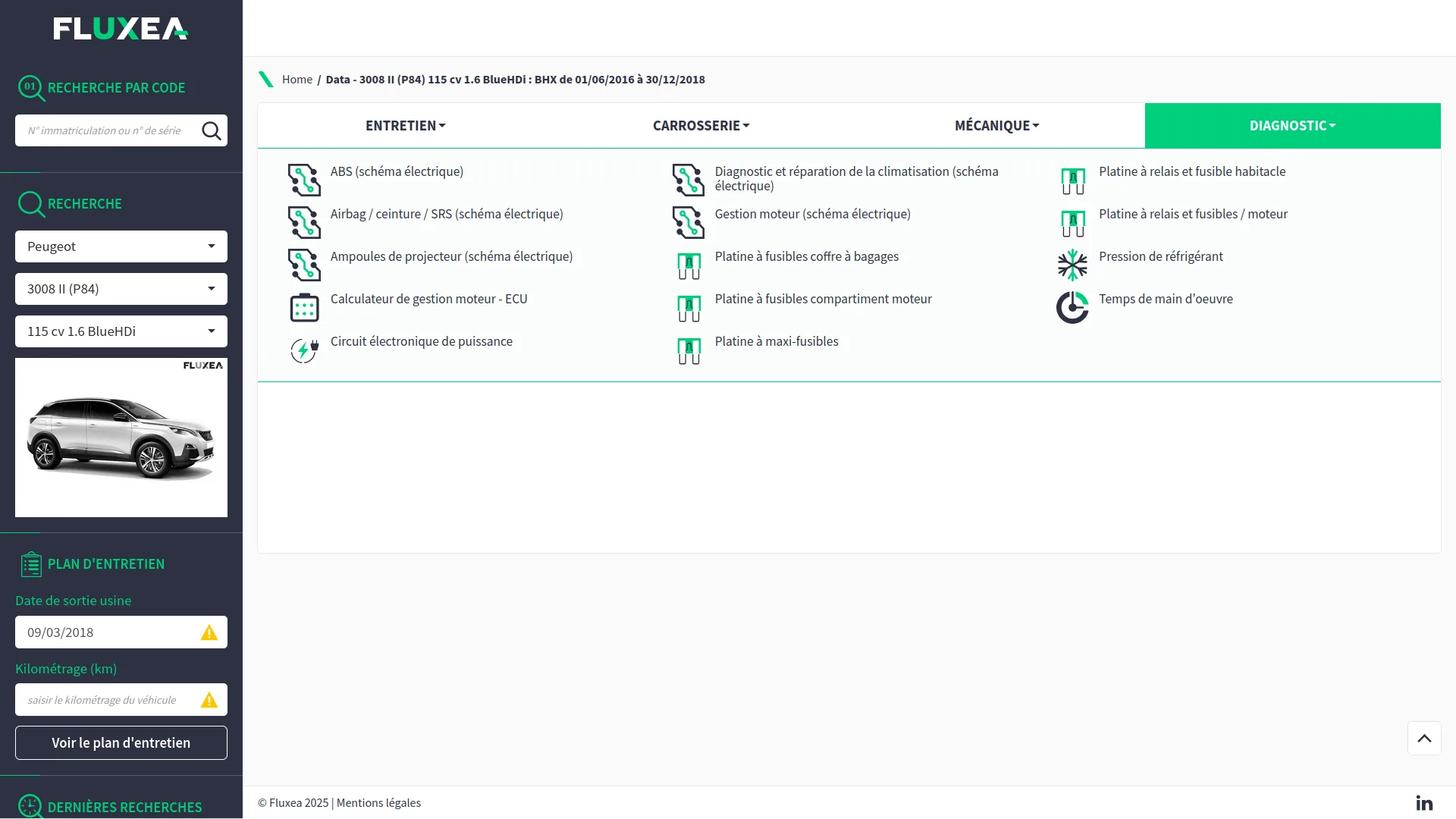Click the Dernières recherches clock icon
This screenshot has height=819, width=1456.
[x=30, y=806]
